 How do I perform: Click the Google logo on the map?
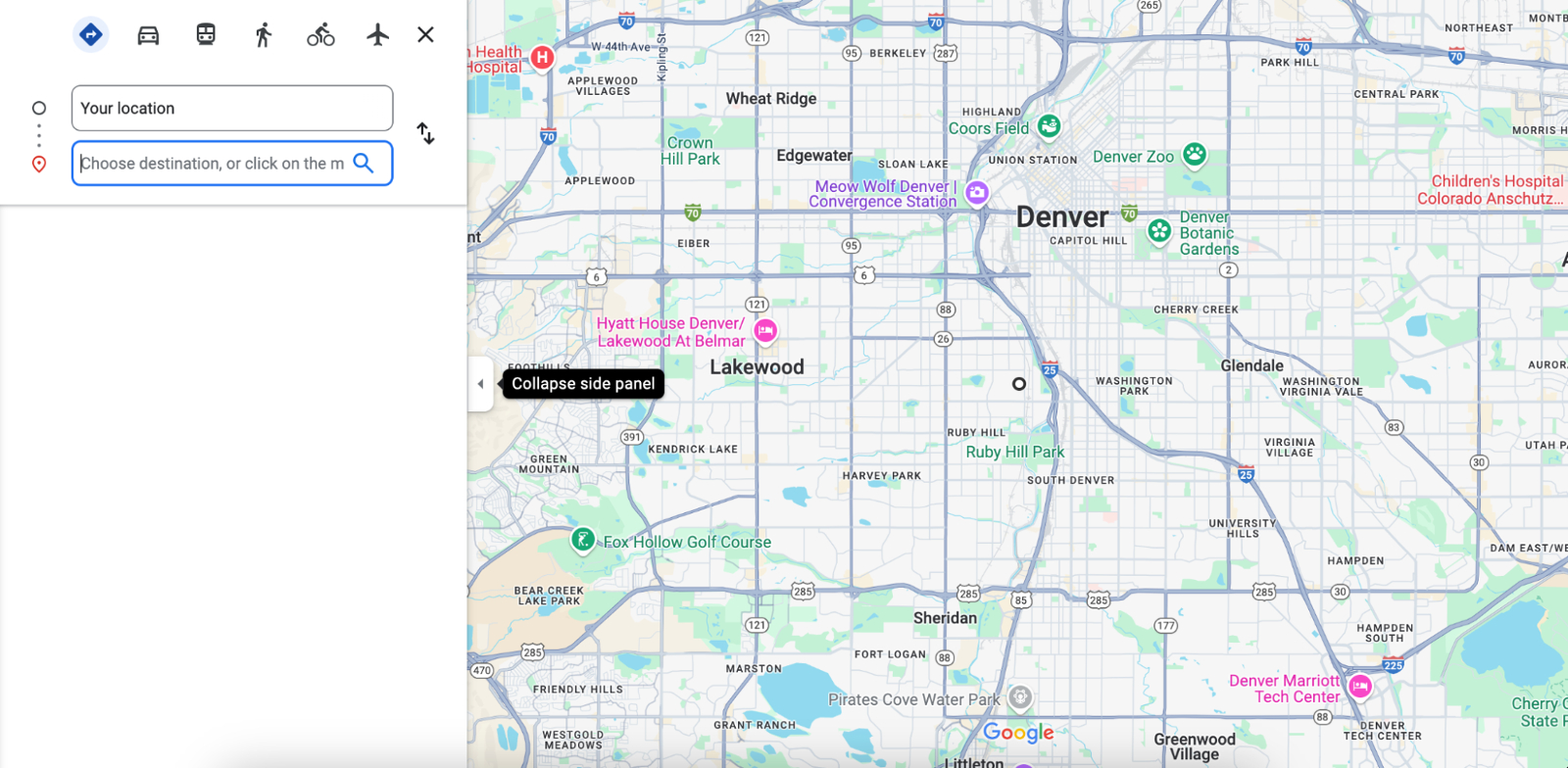tap(1018, 733)
